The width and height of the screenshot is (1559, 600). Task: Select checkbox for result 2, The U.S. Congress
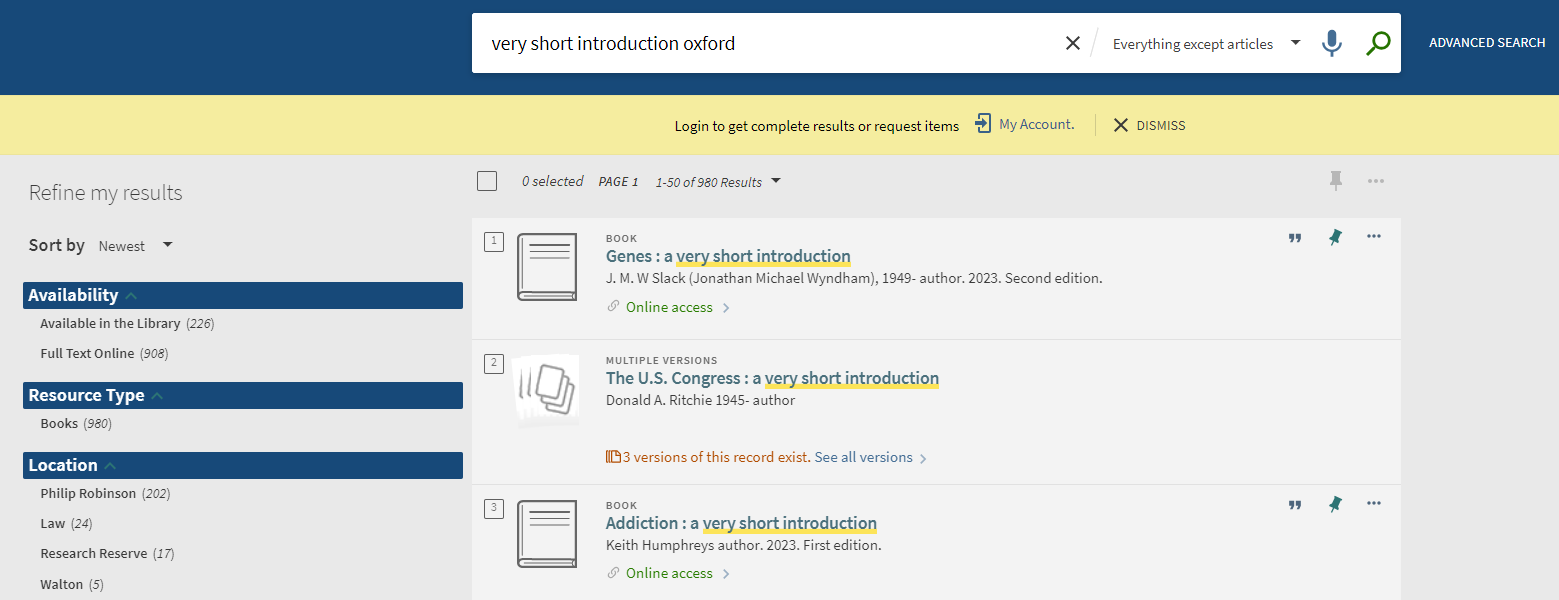[x=493, y=364]
